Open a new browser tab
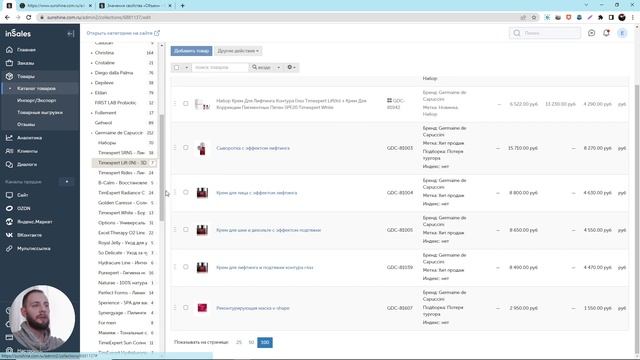 coord(182,6)
